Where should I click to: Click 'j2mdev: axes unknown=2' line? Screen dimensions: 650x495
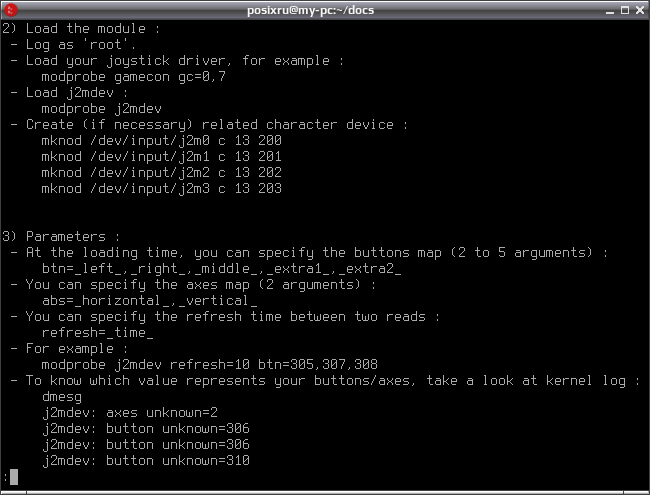pos(130,412)
